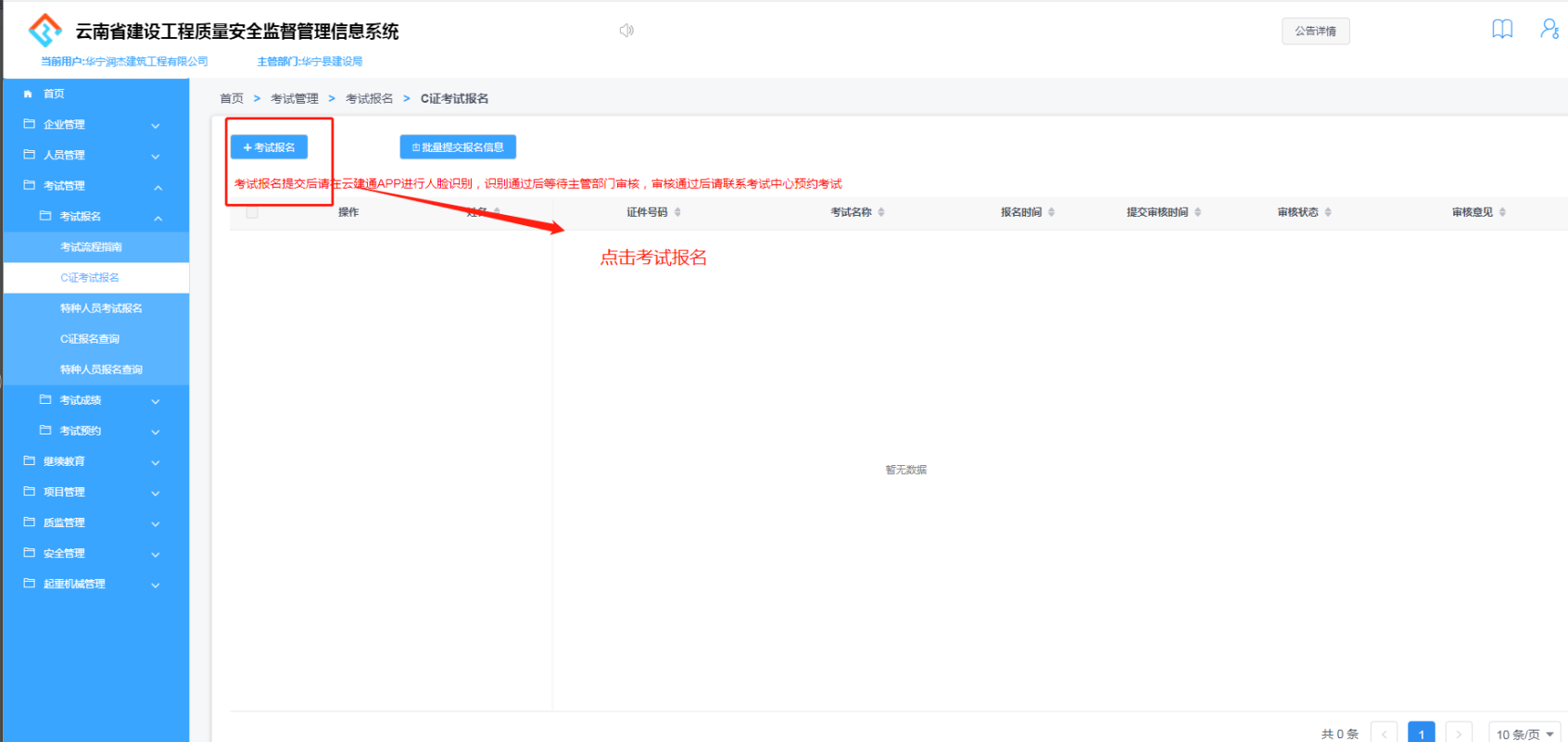Click the speaker announcement icon
The width and height of the screenshot is (1568, 742).
click(626, 31)
